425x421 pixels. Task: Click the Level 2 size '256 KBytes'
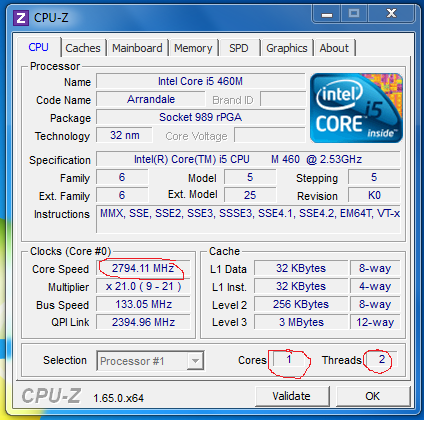(301, 304)
